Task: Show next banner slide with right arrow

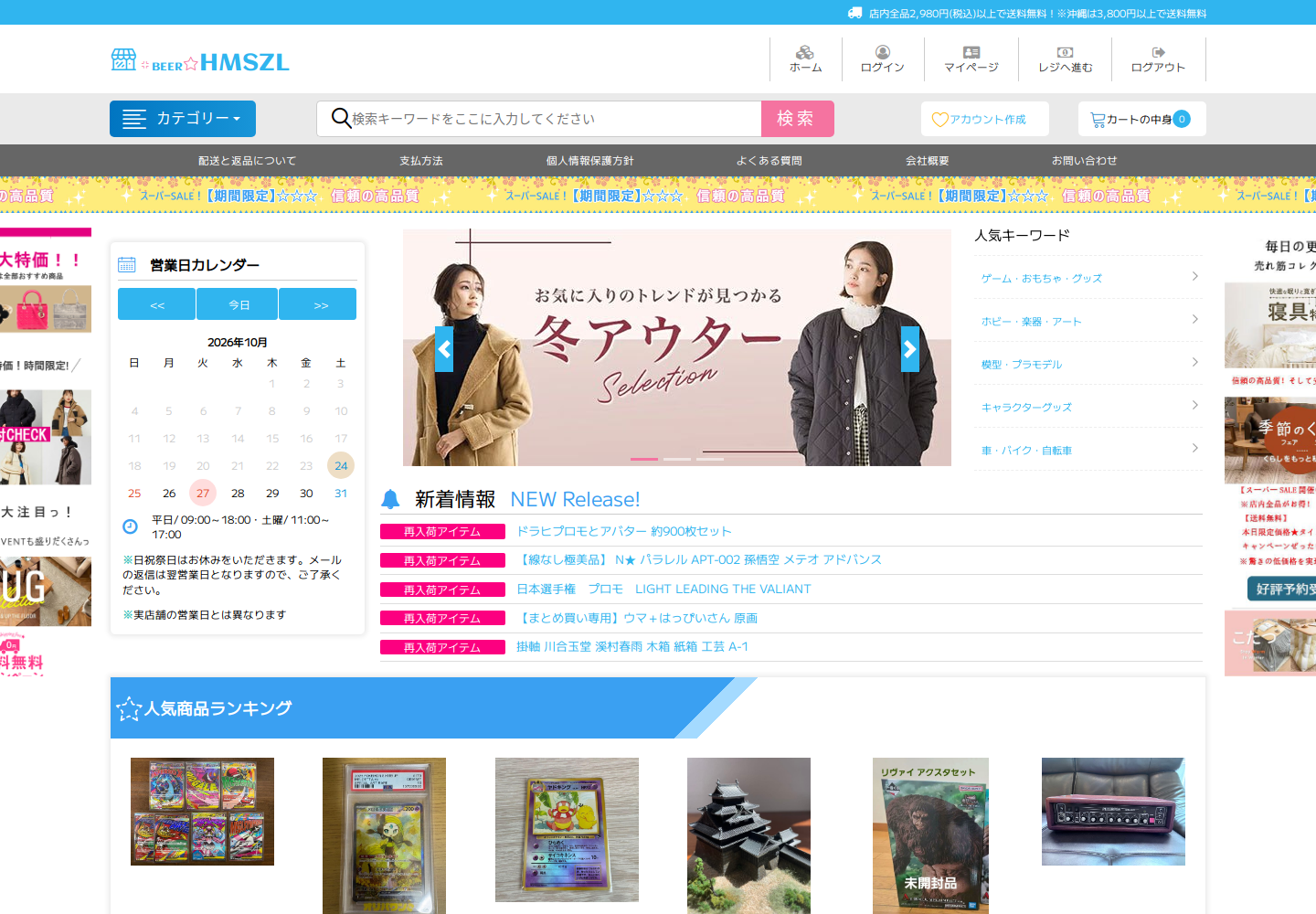Action: tap(910, 349)
